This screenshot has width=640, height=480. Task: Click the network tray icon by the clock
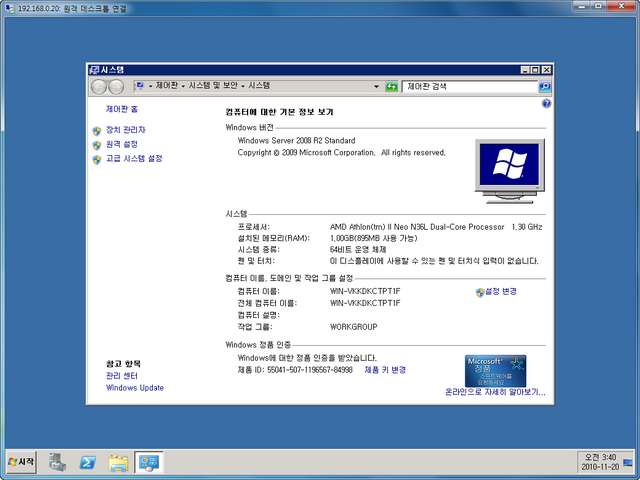tap(628, 463)
